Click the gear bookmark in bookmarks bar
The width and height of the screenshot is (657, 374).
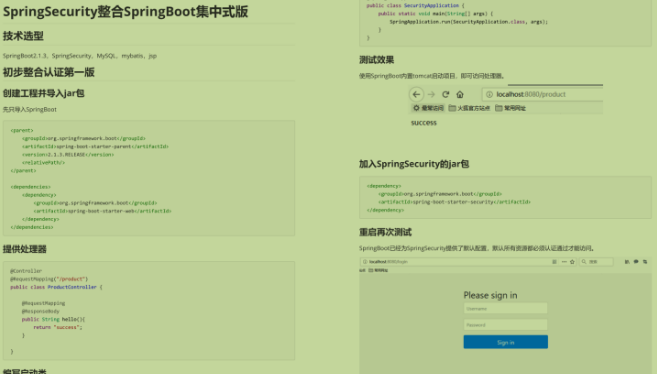(428, 108)
